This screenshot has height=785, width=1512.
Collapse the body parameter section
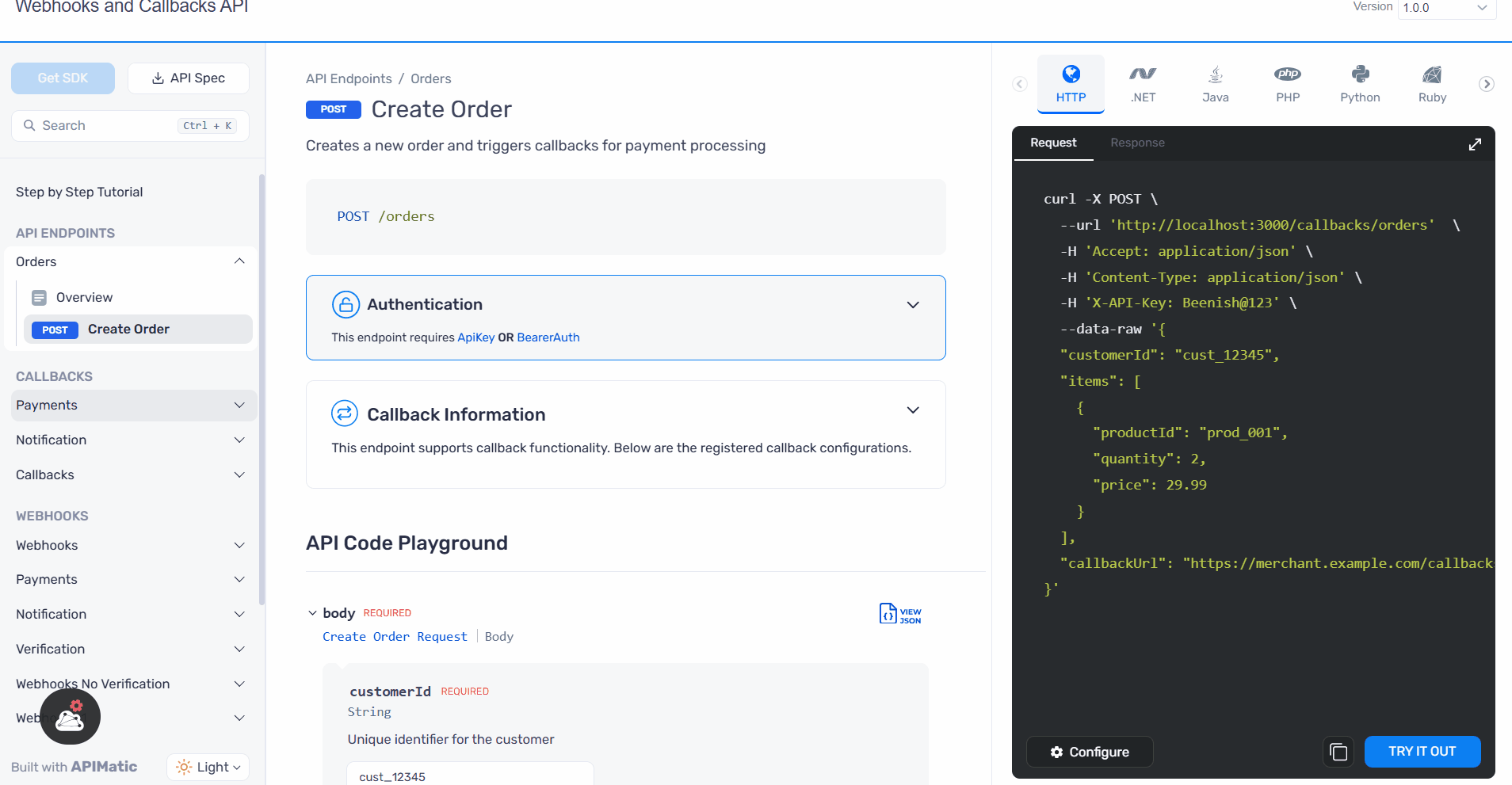tap(312, 613)
